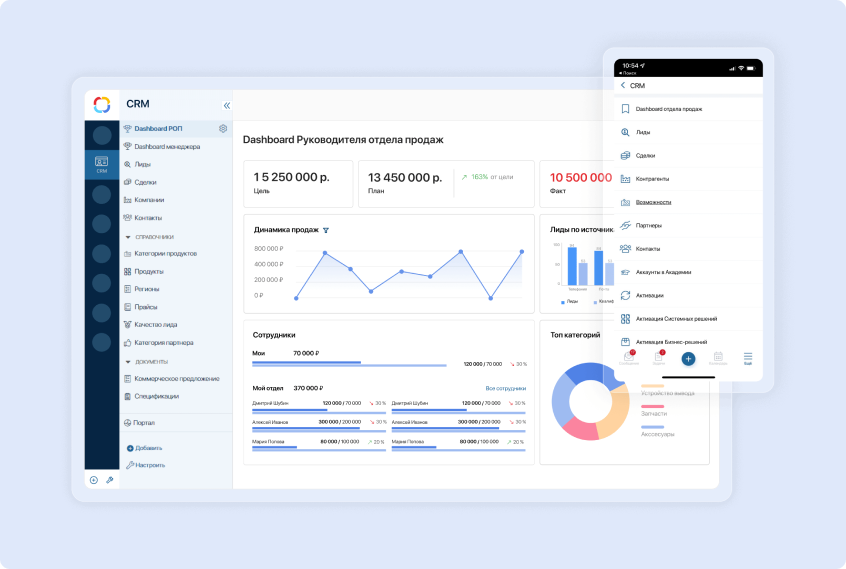This screenshot has height=569, width=846.
Task: Select the CRM module icon in dark rail
Action: point(101,164)
